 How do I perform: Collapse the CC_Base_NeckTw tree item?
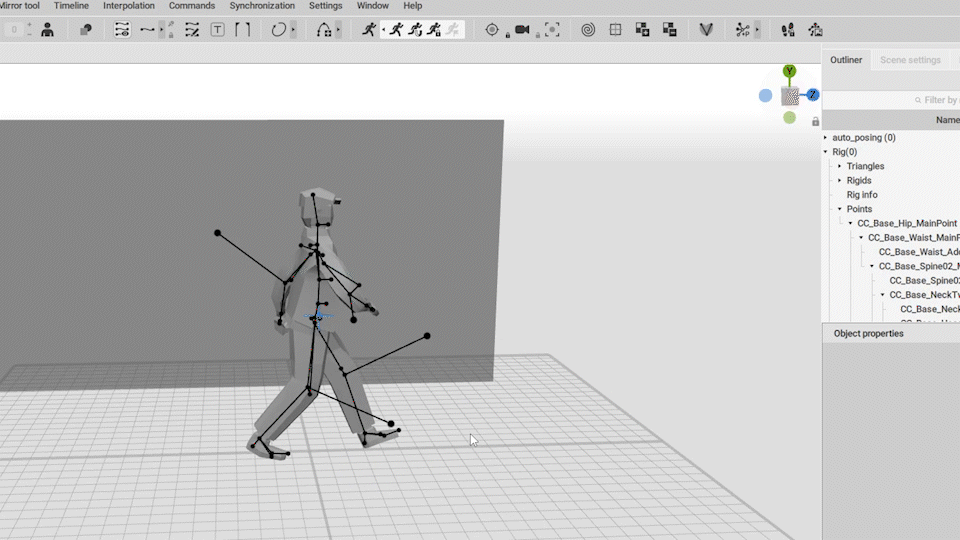coord(883,294)
